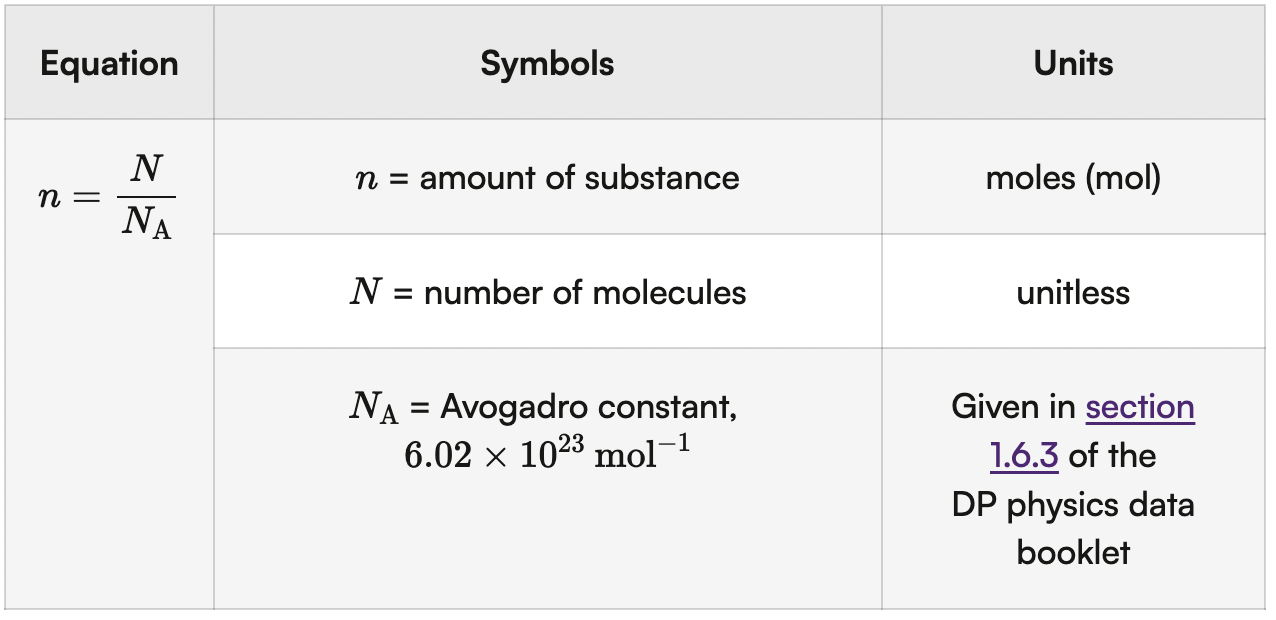Select the "moles (mol)" unit cell
The height and width of the screenshot is (620, 1276).
(1073, 178)
